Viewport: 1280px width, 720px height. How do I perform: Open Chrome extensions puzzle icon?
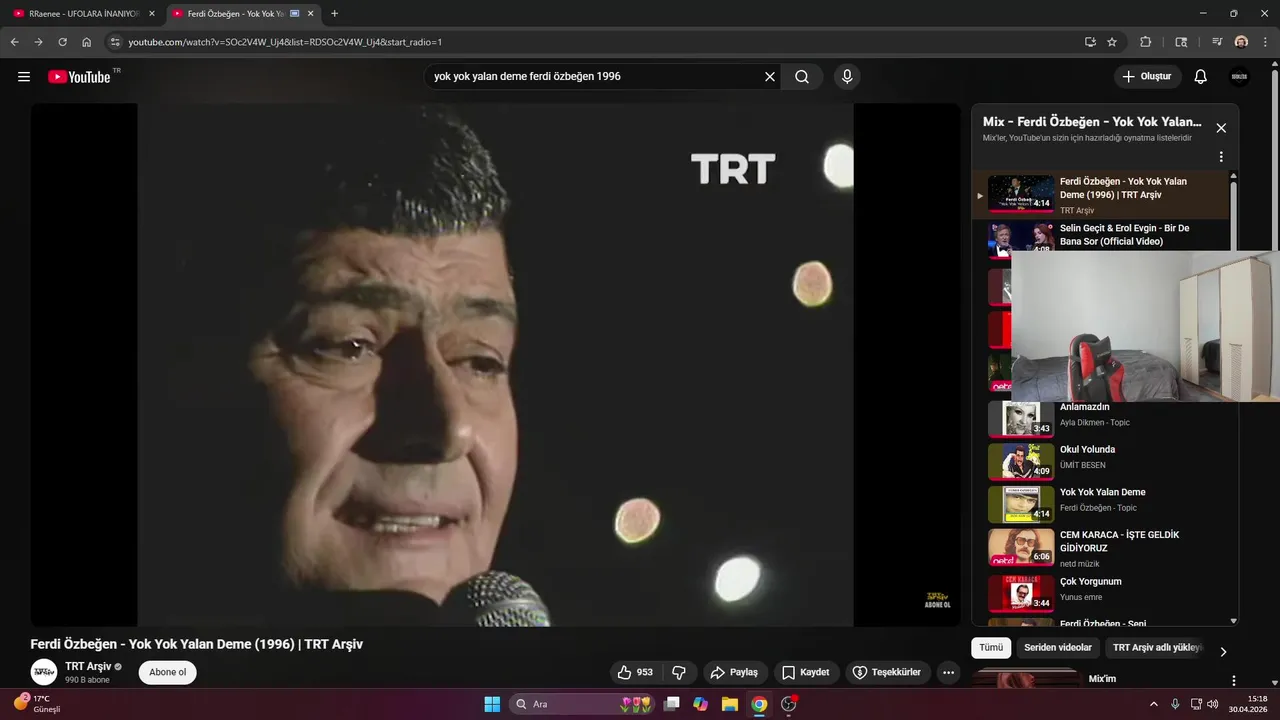pos(1146,42)
